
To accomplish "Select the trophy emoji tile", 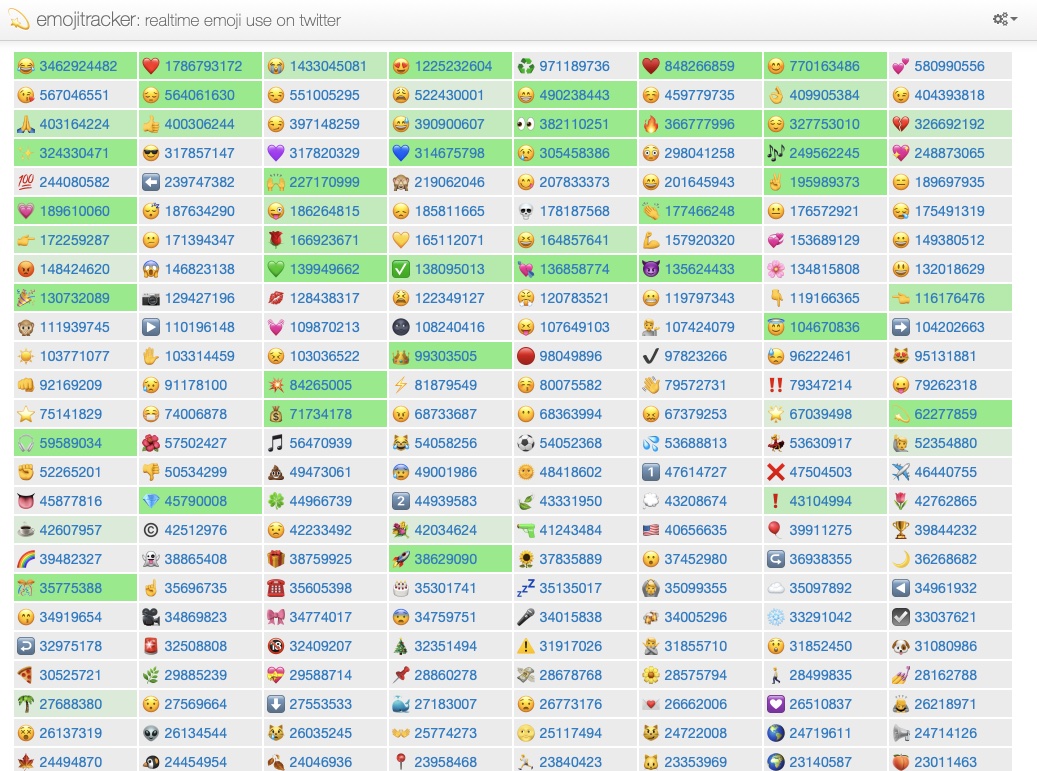I will (x=900, y=531).
